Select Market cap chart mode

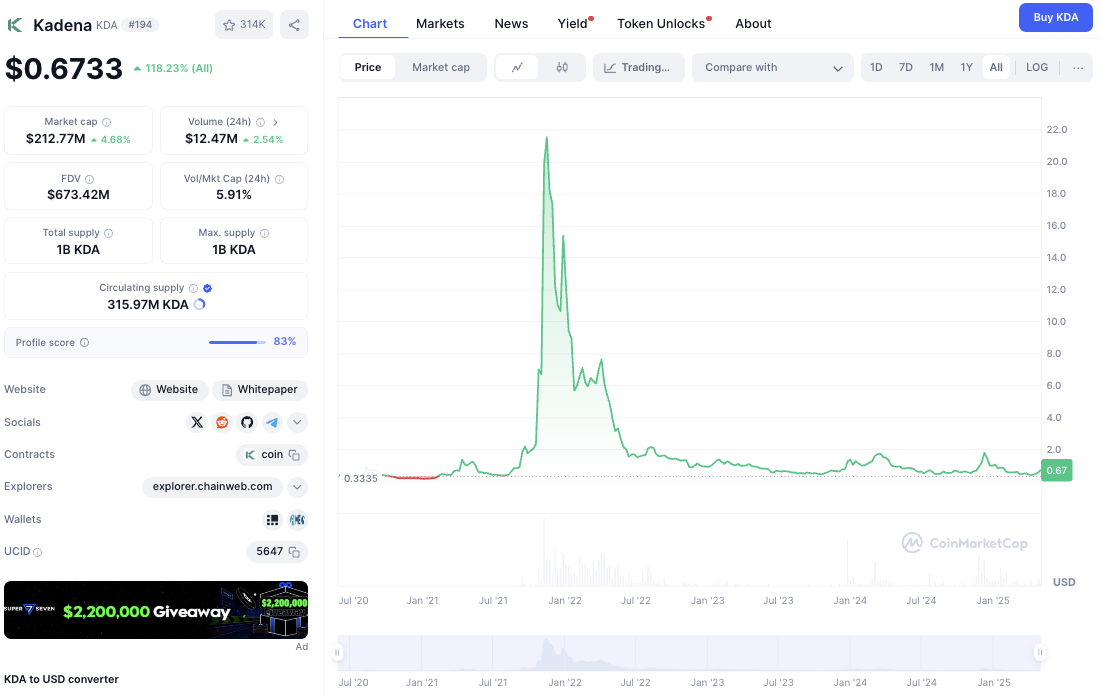(441, 67)
